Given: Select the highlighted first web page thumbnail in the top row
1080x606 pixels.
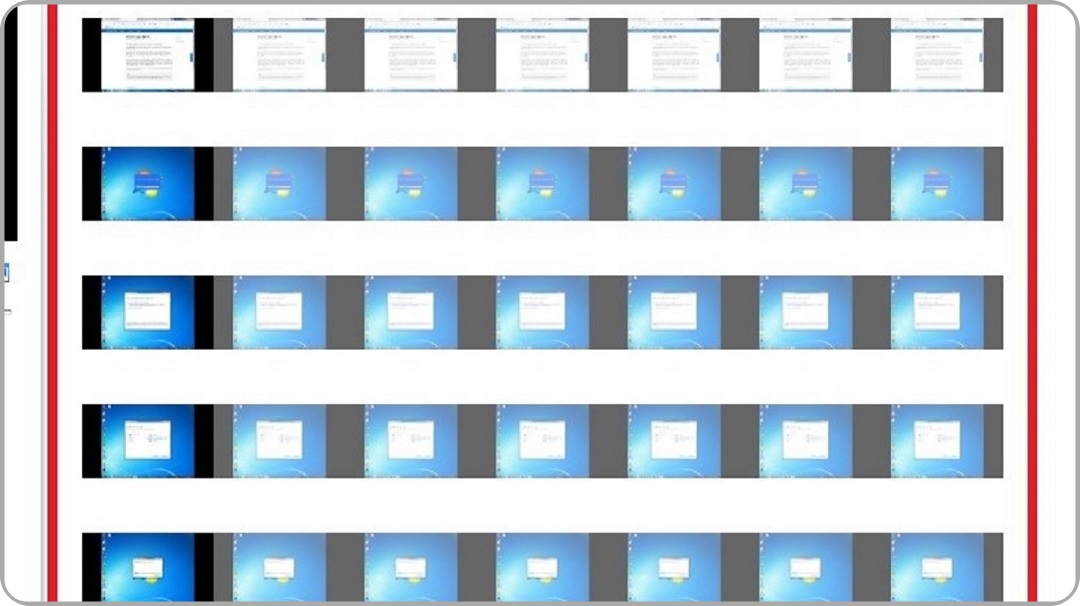Looking at the screenshot, I should tap(148, 54).
